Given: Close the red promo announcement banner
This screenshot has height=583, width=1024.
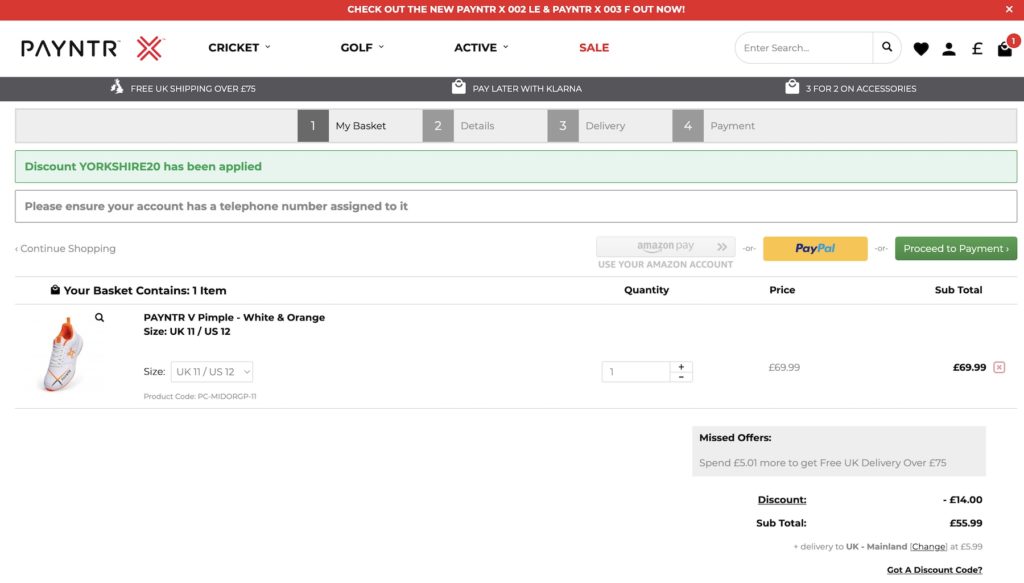Looking at the screenshot, I should coord(1009,9).
